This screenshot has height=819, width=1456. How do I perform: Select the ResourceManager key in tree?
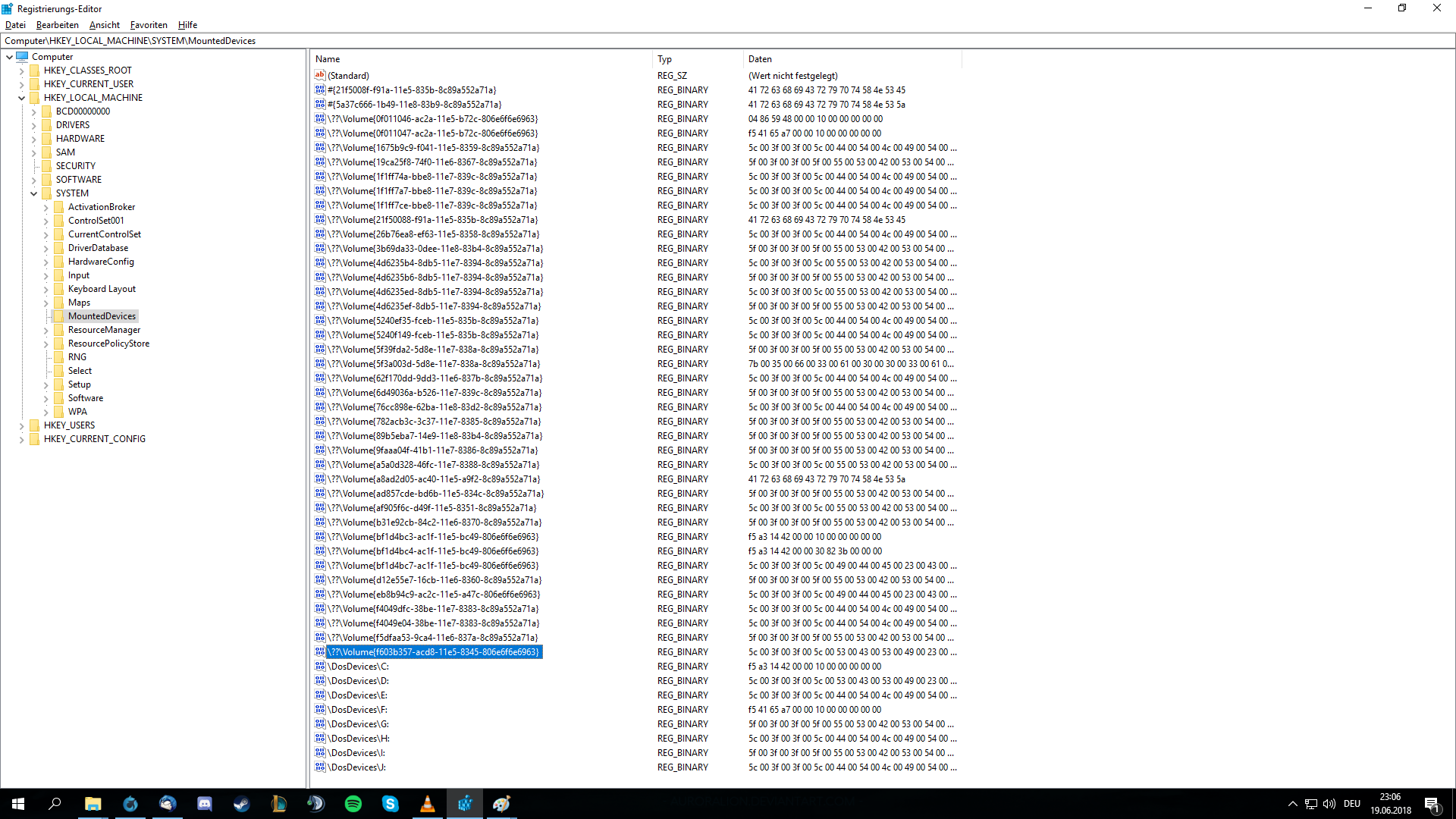point(104,330)
